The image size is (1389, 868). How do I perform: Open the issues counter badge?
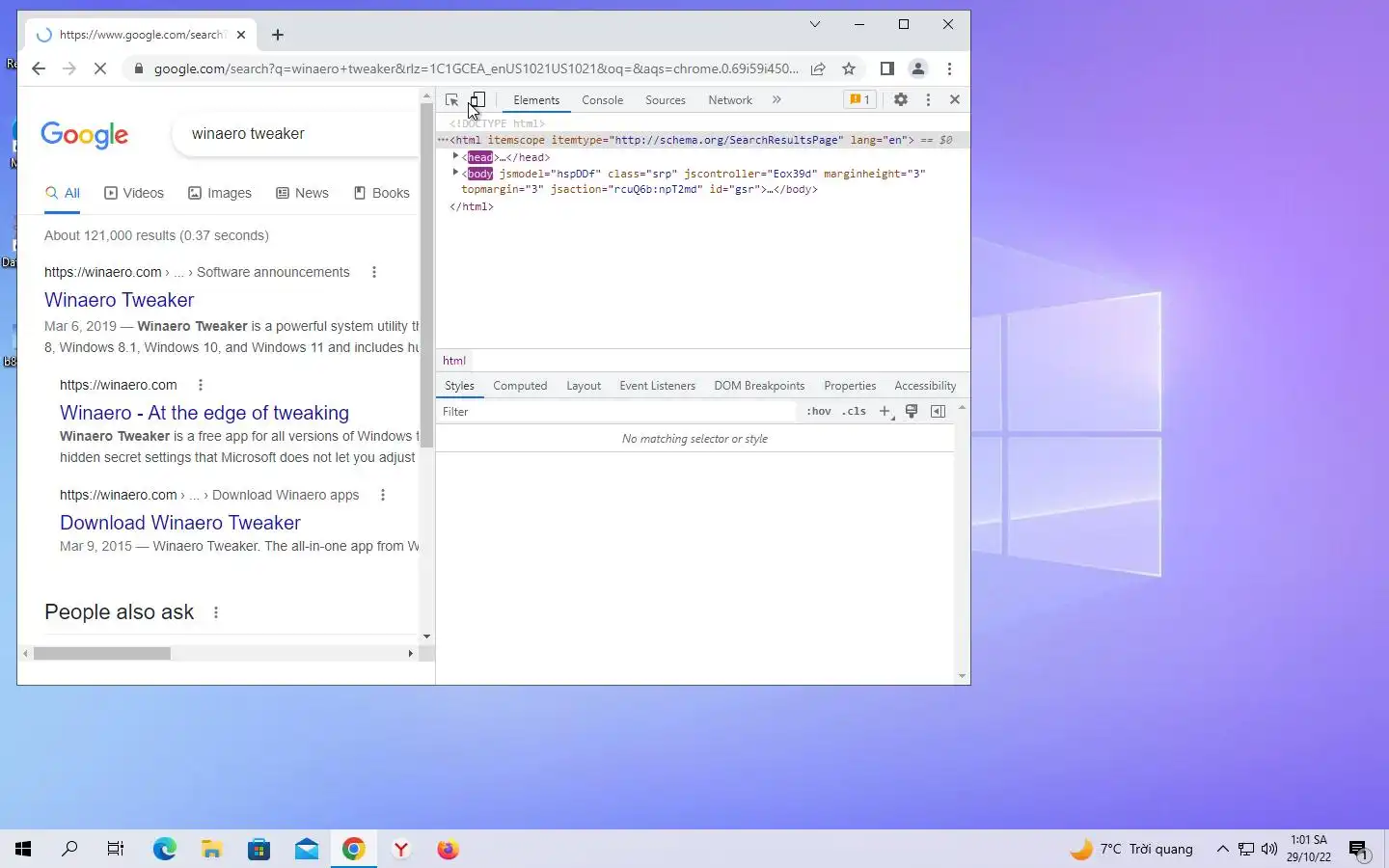tap(859, 99)
